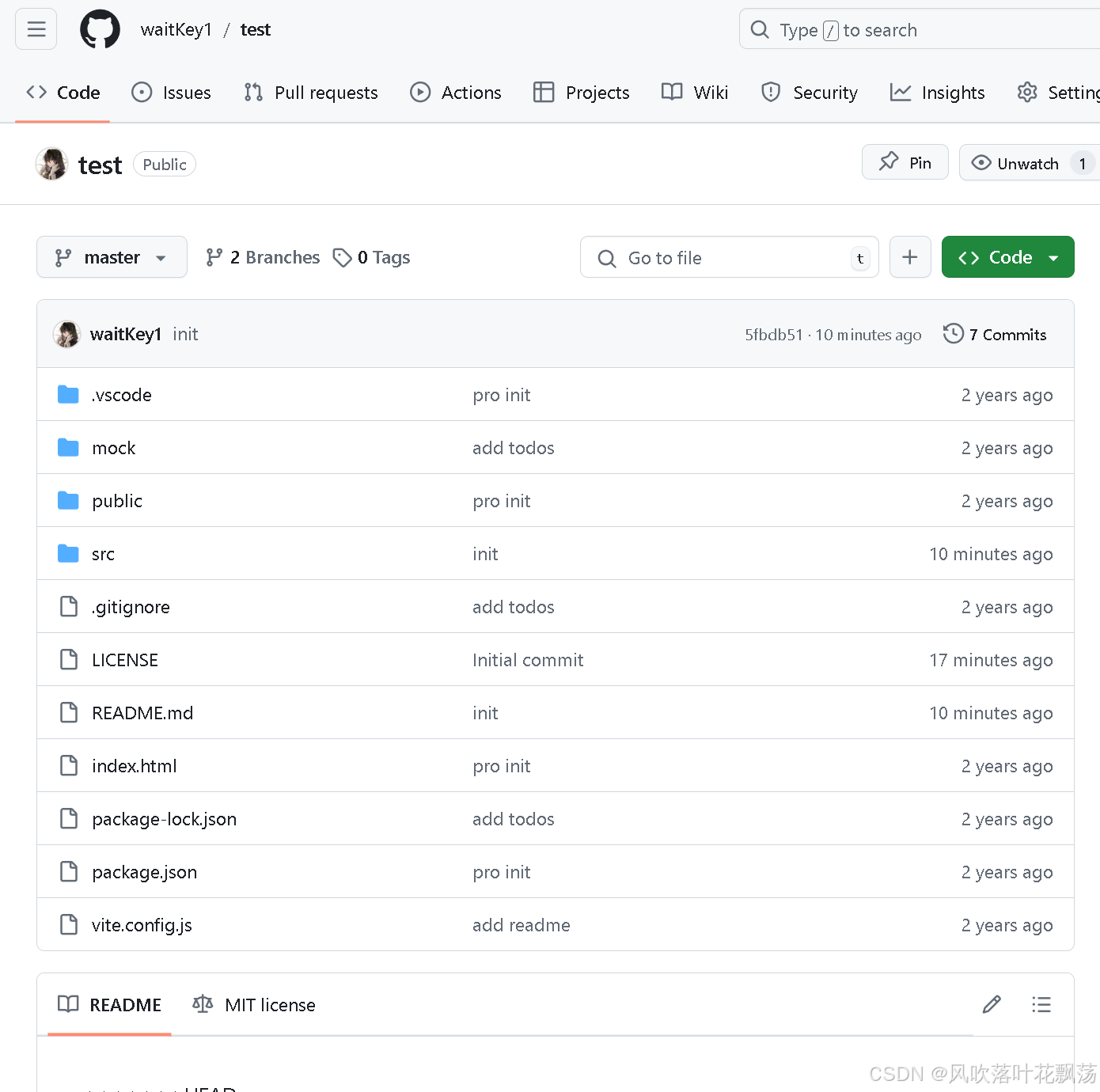
Task: Open the README outline list icon
Action: point(1041,1004)
